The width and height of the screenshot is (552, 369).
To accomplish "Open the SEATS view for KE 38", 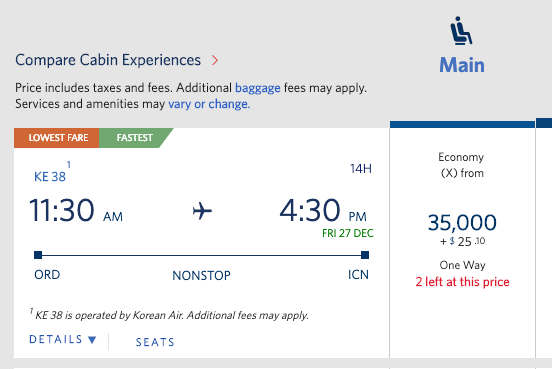I will tap(155, 342).
